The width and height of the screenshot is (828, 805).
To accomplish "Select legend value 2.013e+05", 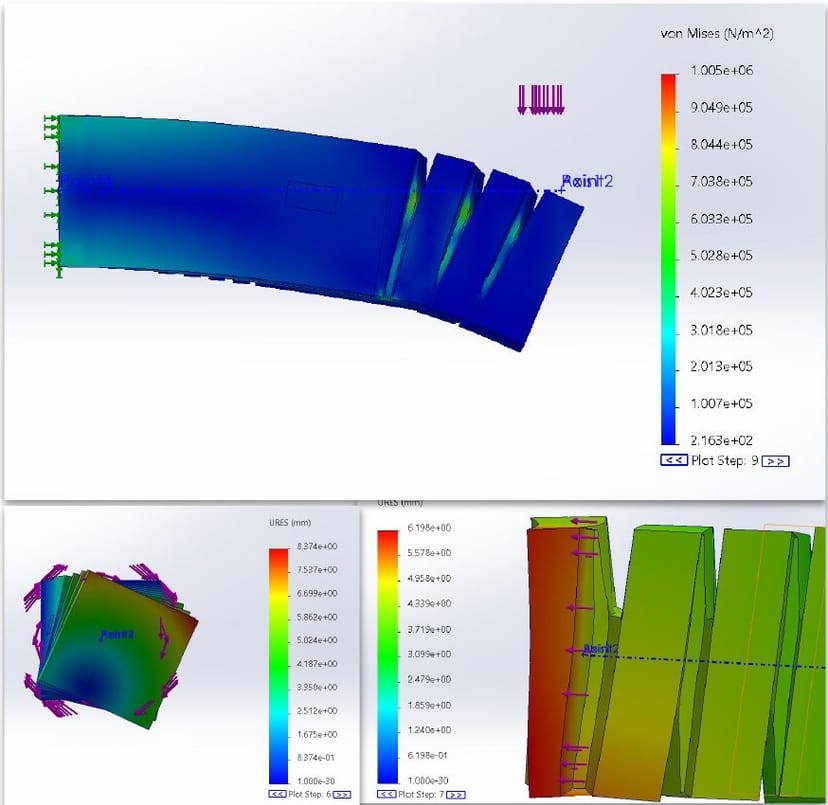I will pyautogui.click(x=721, y=367).
